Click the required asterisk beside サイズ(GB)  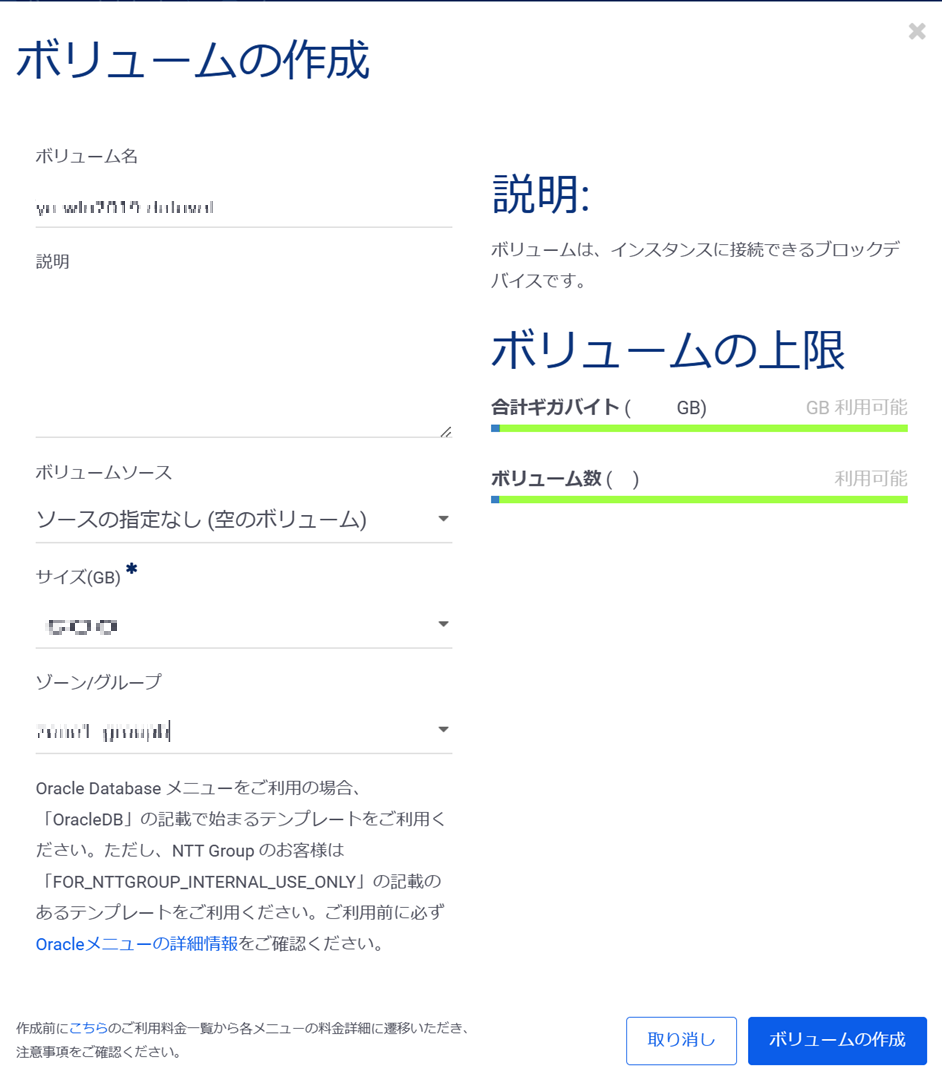pyautogui.click(x=131, y=570)
